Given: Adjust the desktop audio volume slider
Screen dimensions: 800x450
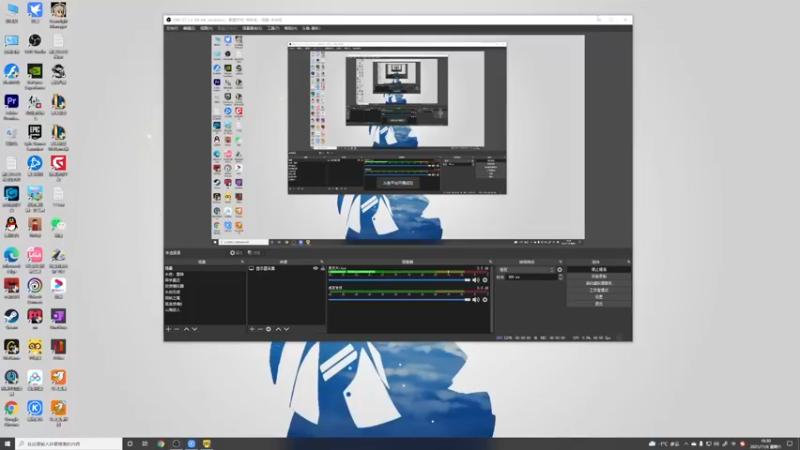Looking at the screenshot, I should click(x=399, y=299).
